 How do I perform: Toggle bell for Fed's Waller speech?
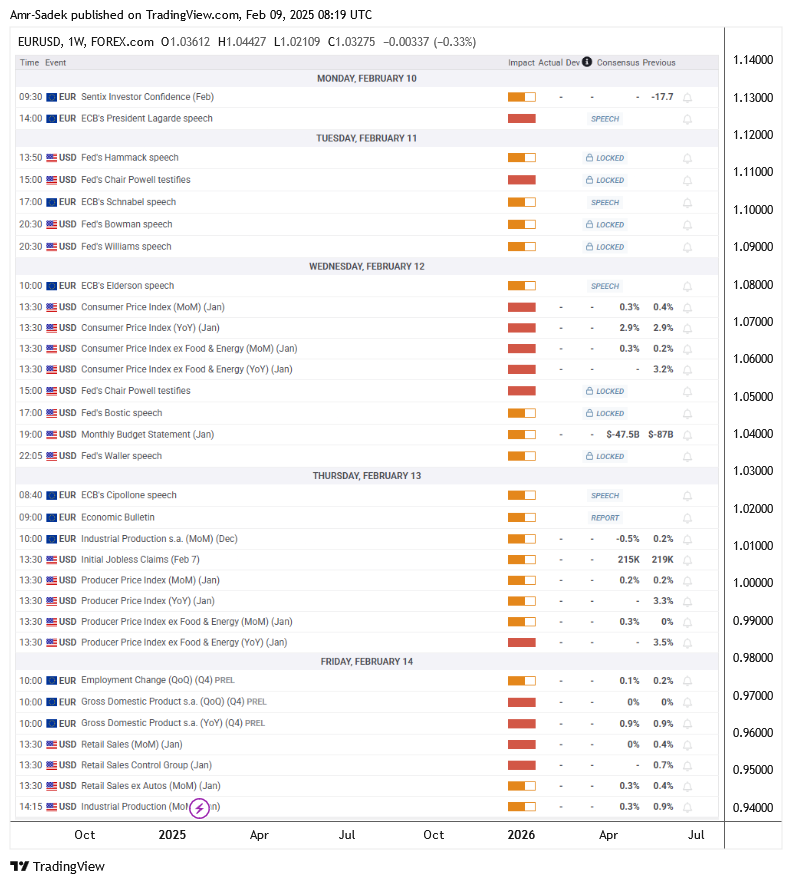tap(687, 457)
